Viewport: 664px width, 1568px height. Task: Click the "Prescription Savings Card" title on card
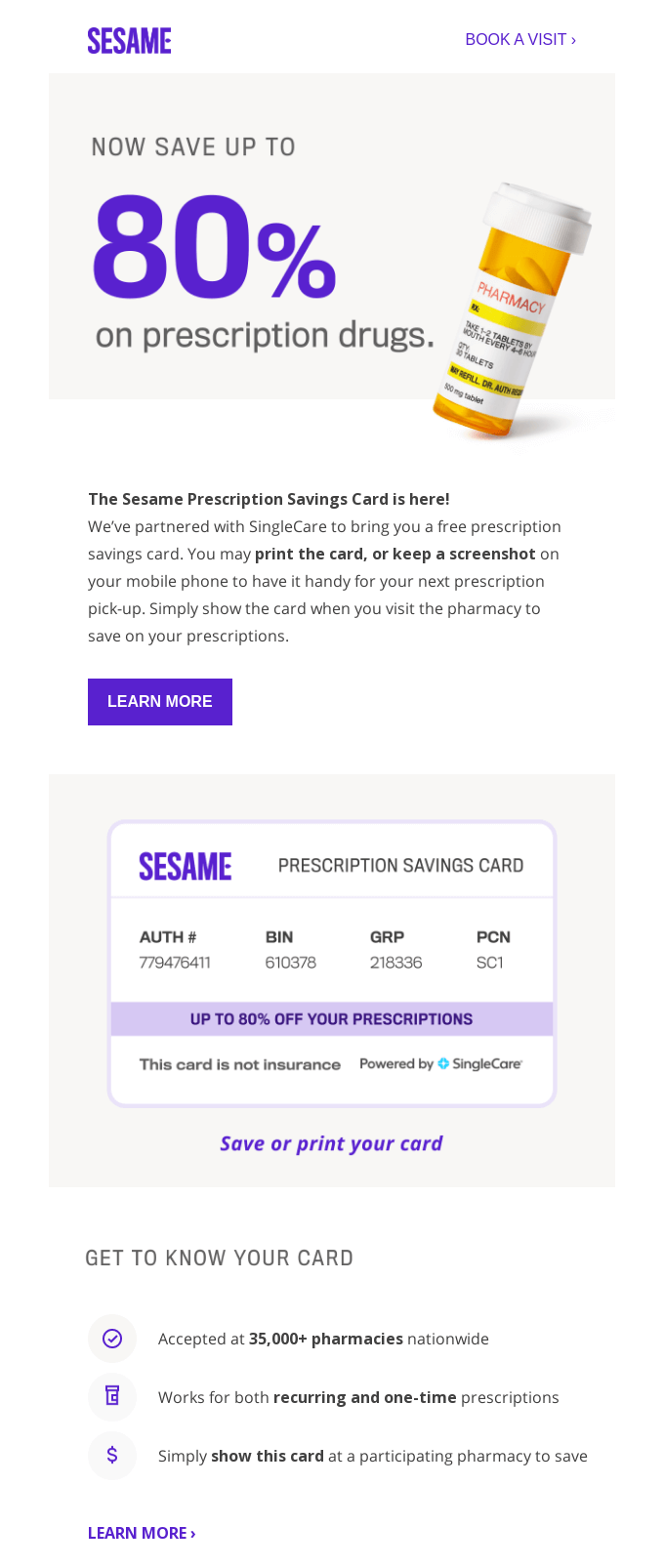(400, 866)
